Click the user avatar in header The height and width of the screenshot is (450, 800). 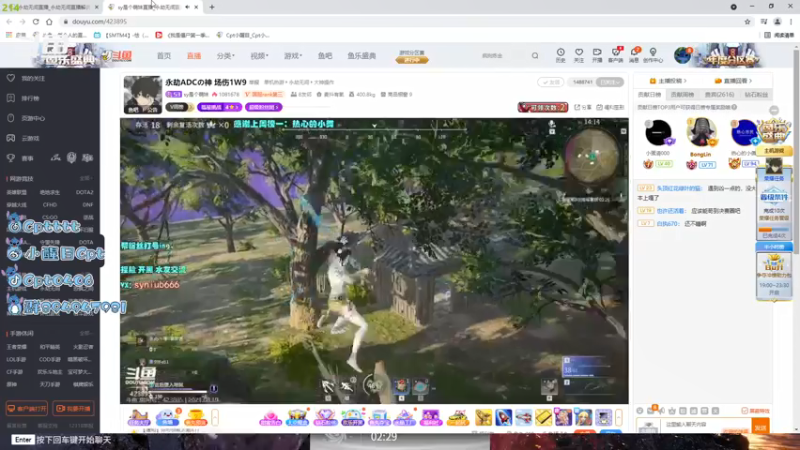tap(682, 55)
